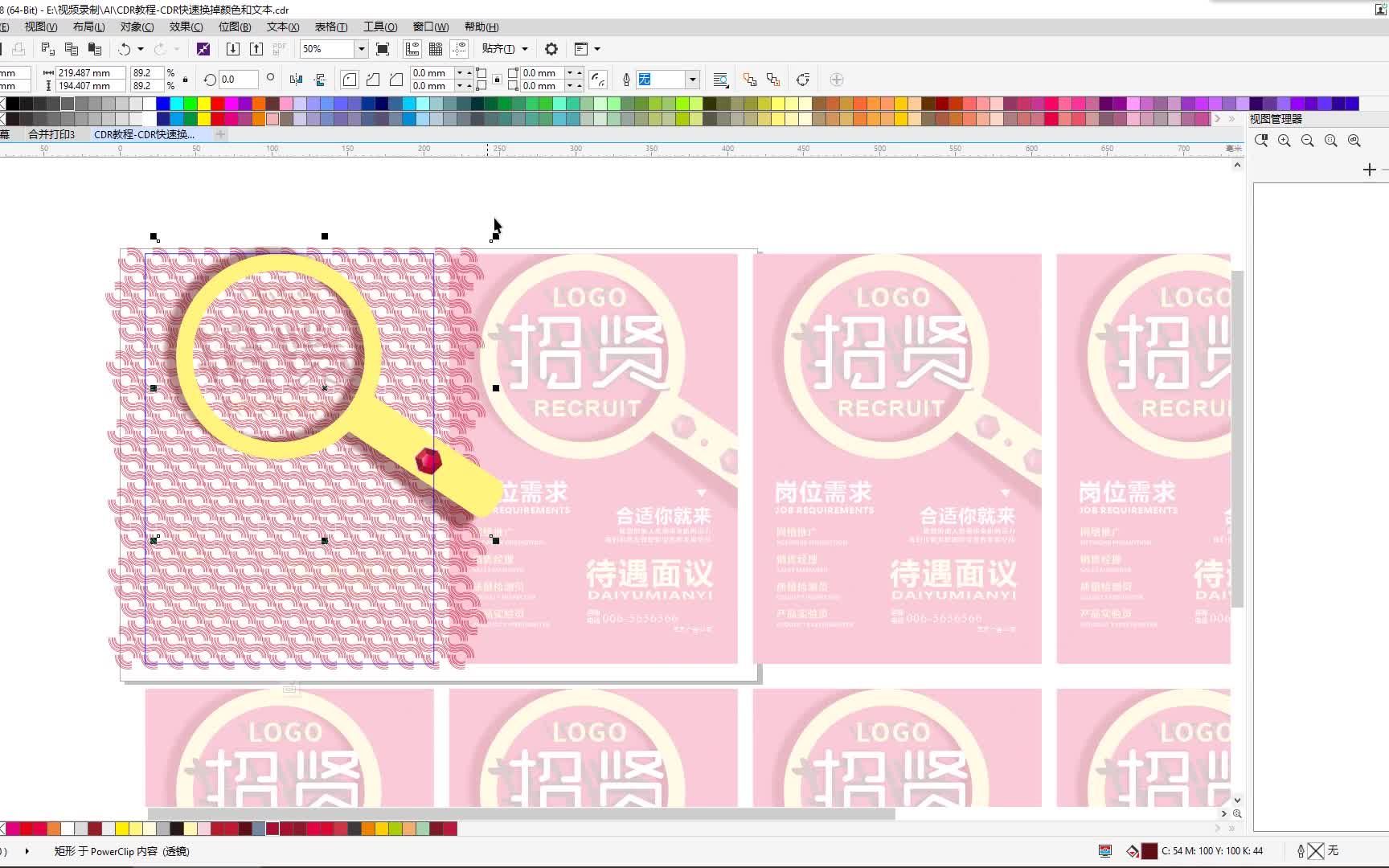The width and height of the screenshot is (1389, 868).
Task: Click the object width 219.487 mm field
Action: [x=90, y=72]
